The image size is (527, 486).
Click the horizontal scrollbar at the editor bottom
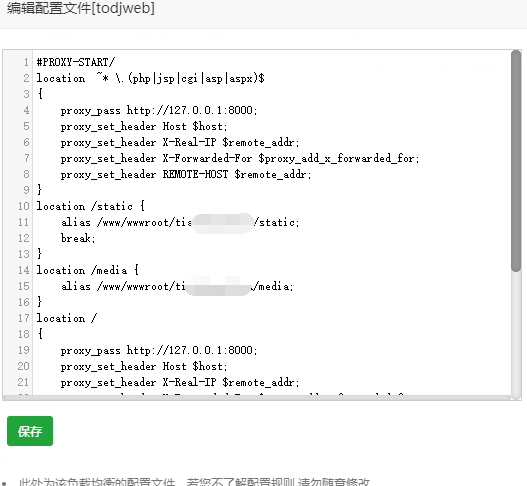(257, 398)
